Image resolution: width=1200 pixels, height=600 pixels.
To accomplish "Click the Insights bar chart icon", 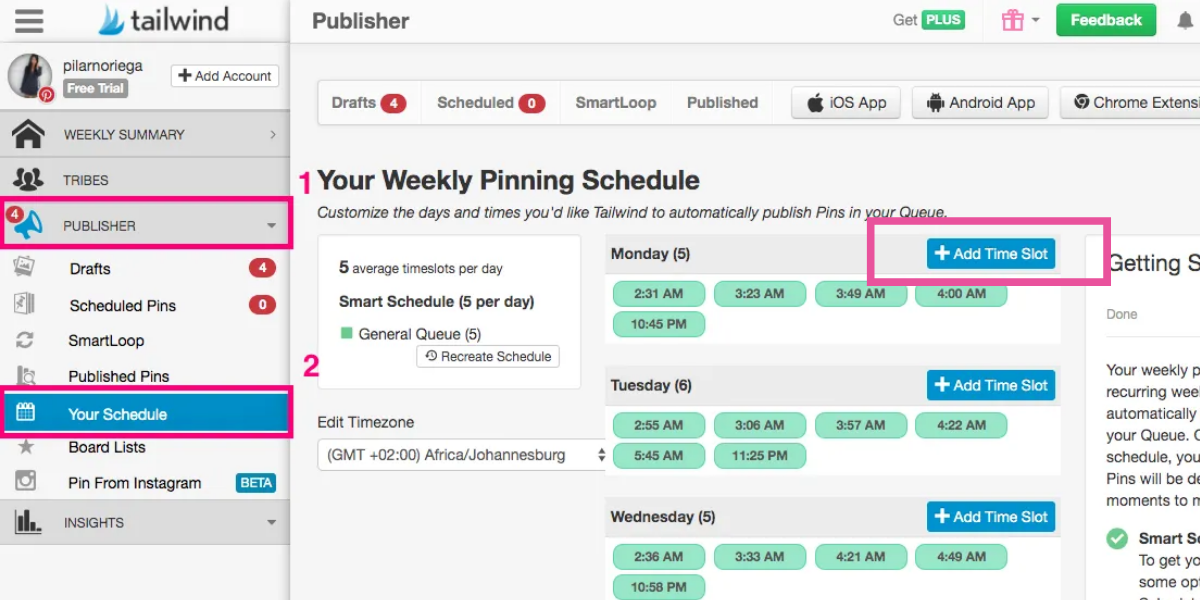I will pyautogui.click(x=28, y=522).
